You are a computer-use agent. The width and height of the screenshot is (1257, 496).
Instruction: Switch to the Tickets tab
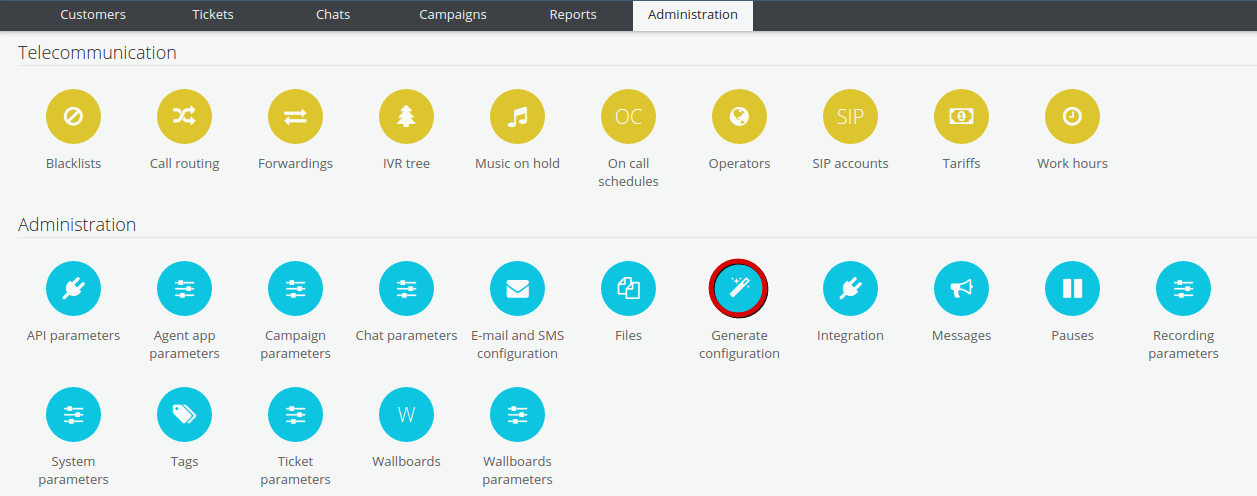[212, 15]
